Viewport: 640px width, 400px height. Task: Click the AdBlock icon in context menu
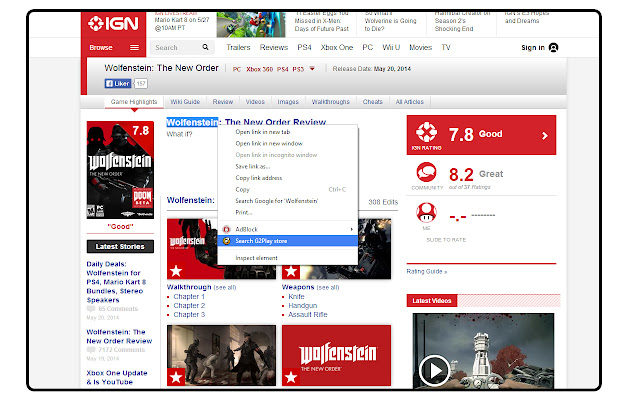[227, 229]
